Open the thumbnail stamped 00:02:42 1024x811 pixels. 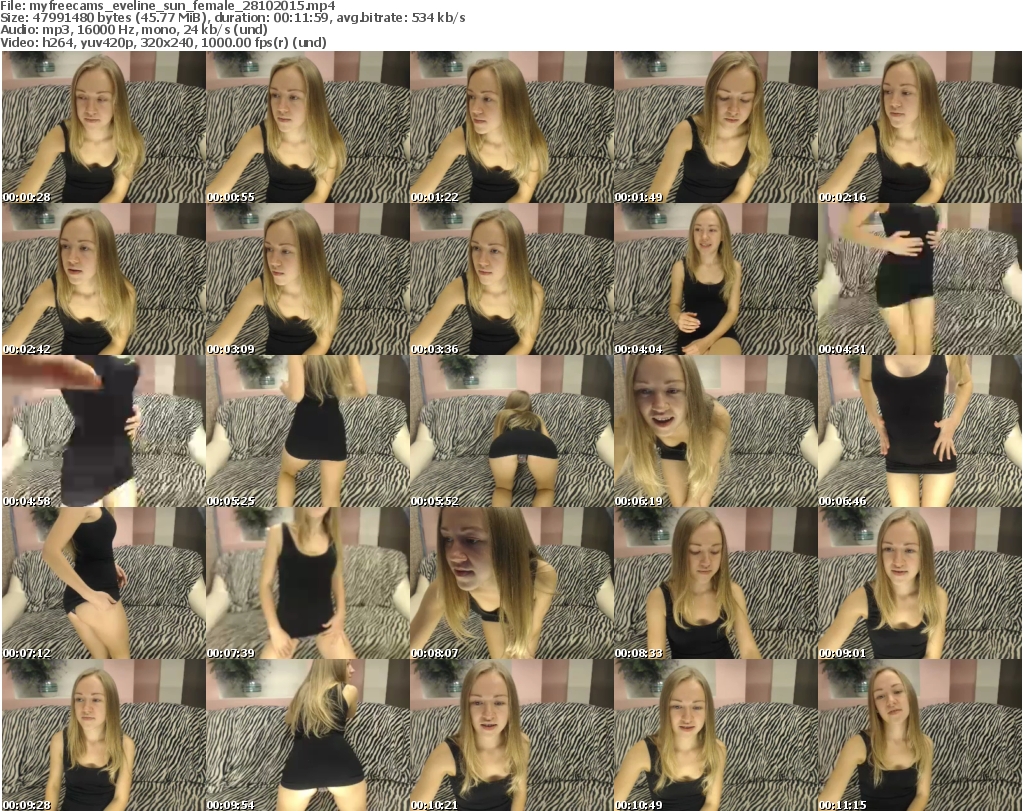tap(104, 279)
